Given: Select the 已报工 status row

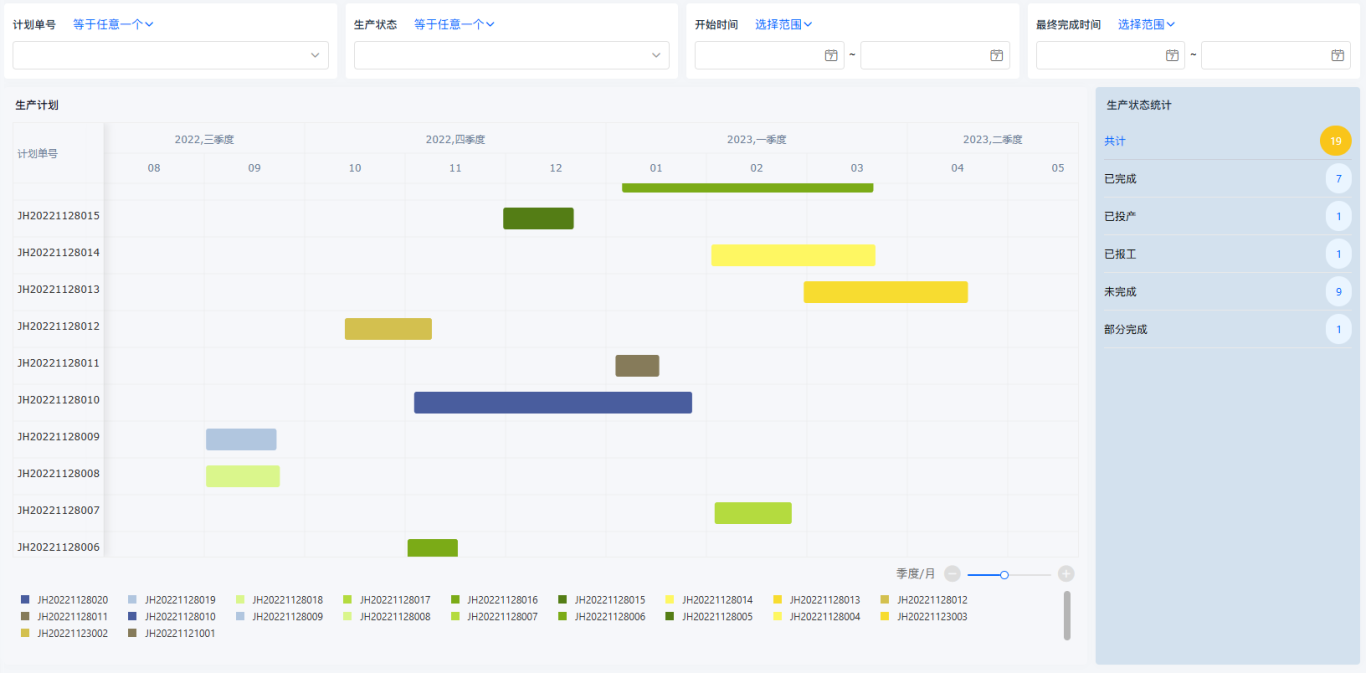Looking at the screenshot, I should (x=1227, y=254).
